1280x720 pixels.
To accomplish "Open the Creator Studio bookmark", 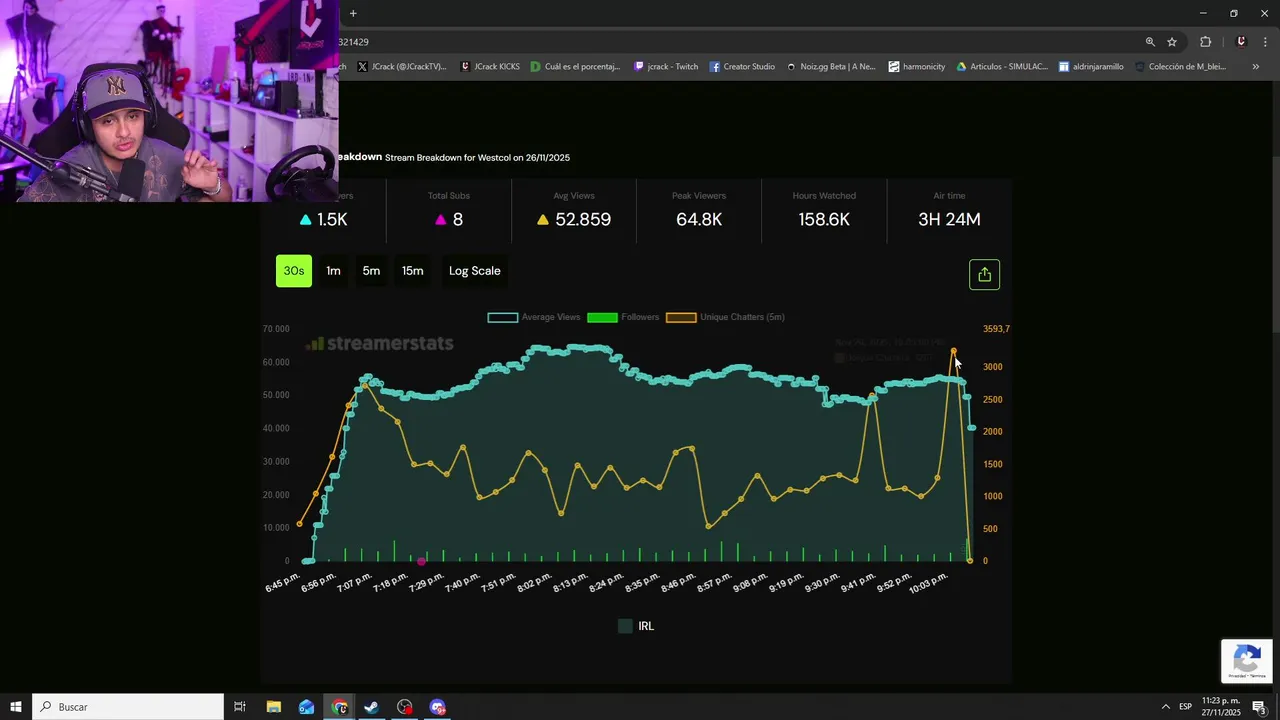I will pos(742,67).
